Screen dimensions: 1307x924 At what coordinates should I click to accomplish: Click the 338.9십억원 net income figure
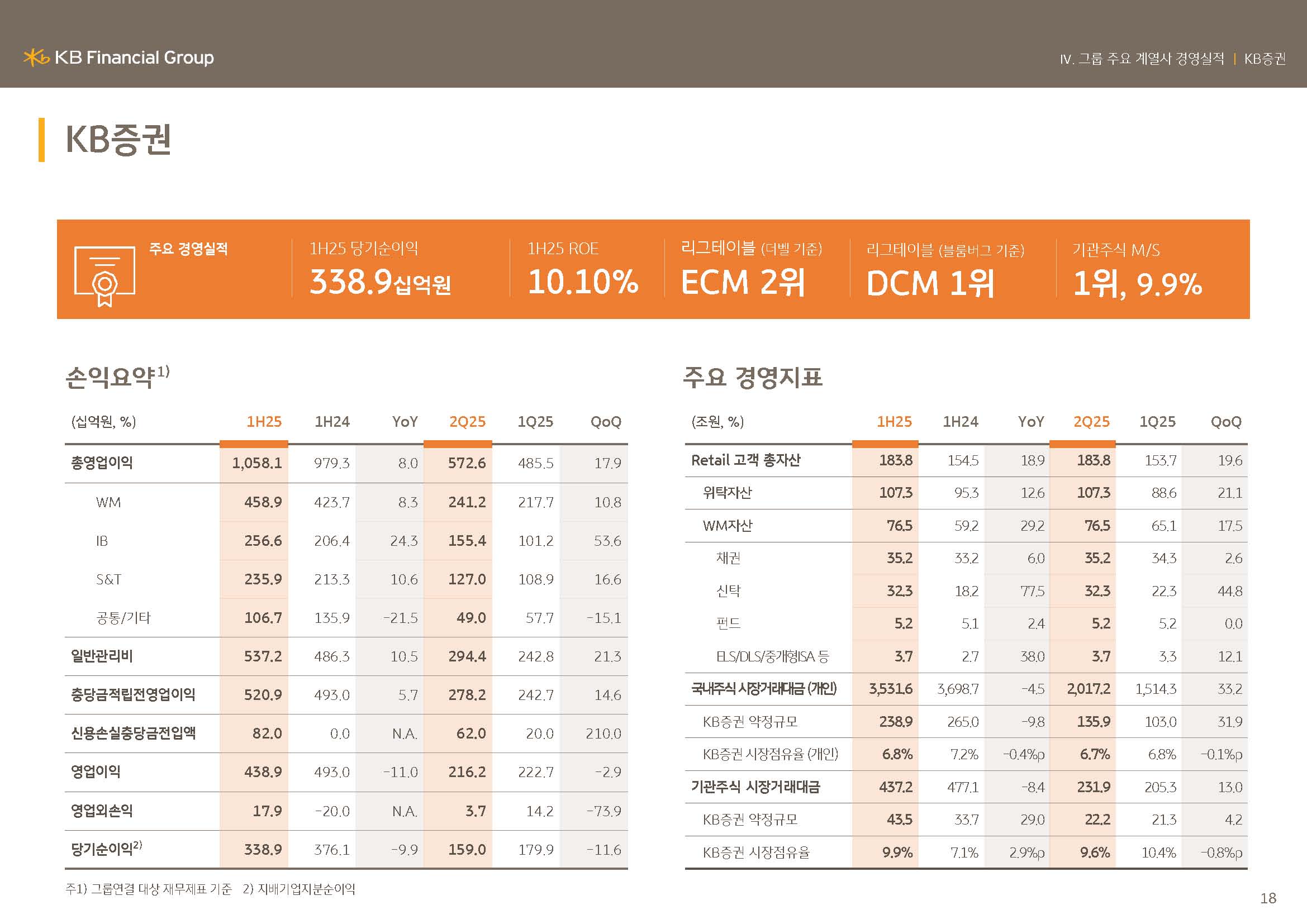pyautogui.click(x=379, y=282)
